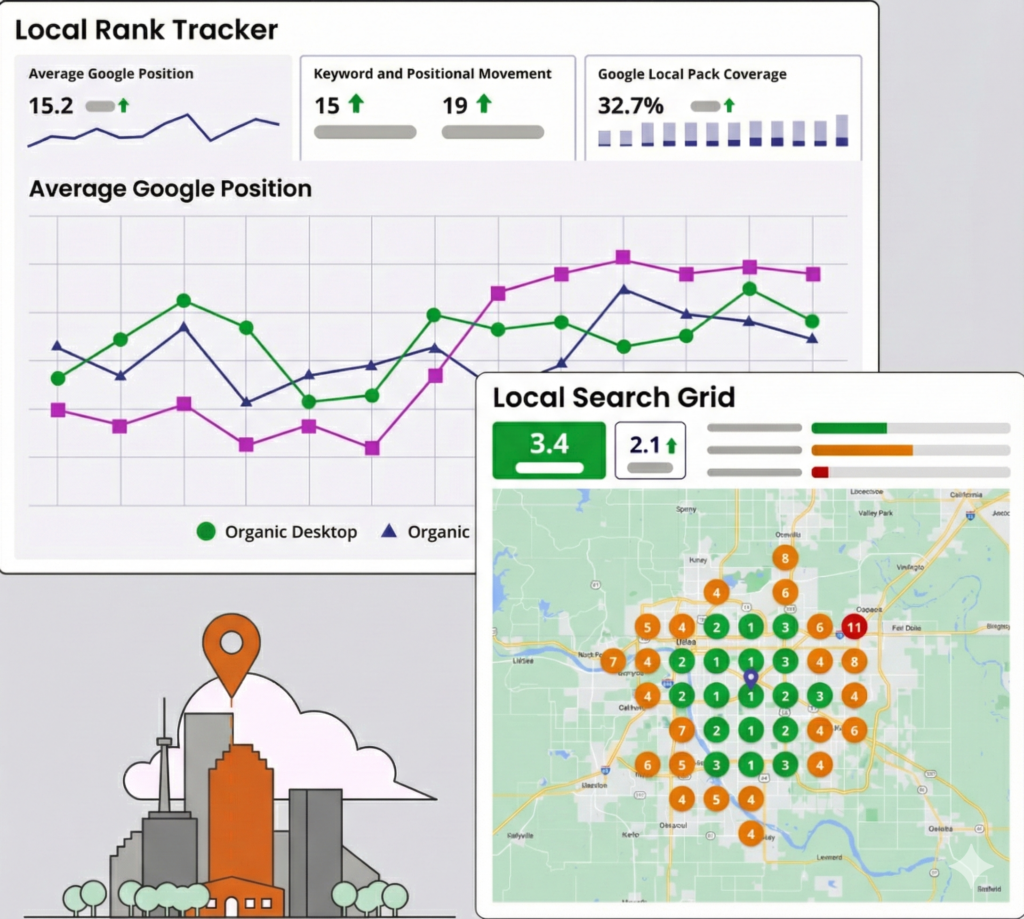Click the 2.1 score box
Viewport: 1024px width, 919px height.
[x=649, y=450]
